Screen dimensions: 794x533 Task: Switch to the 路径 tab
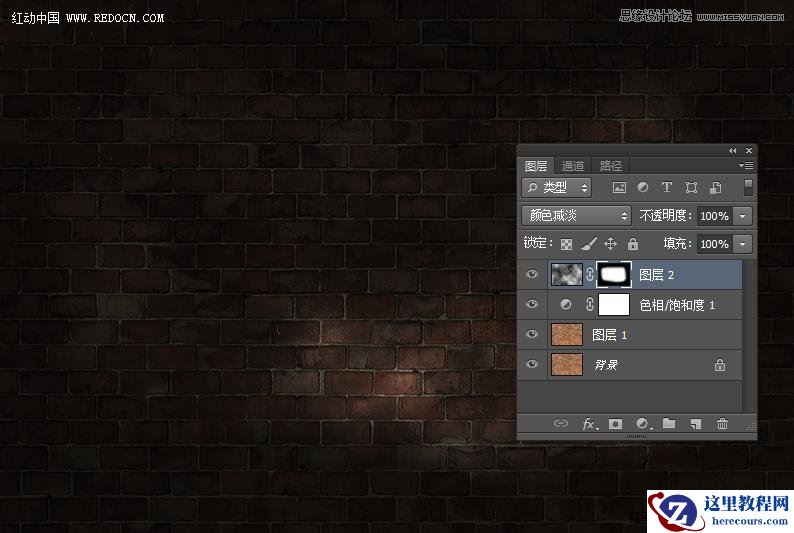[x=611, y=166]
